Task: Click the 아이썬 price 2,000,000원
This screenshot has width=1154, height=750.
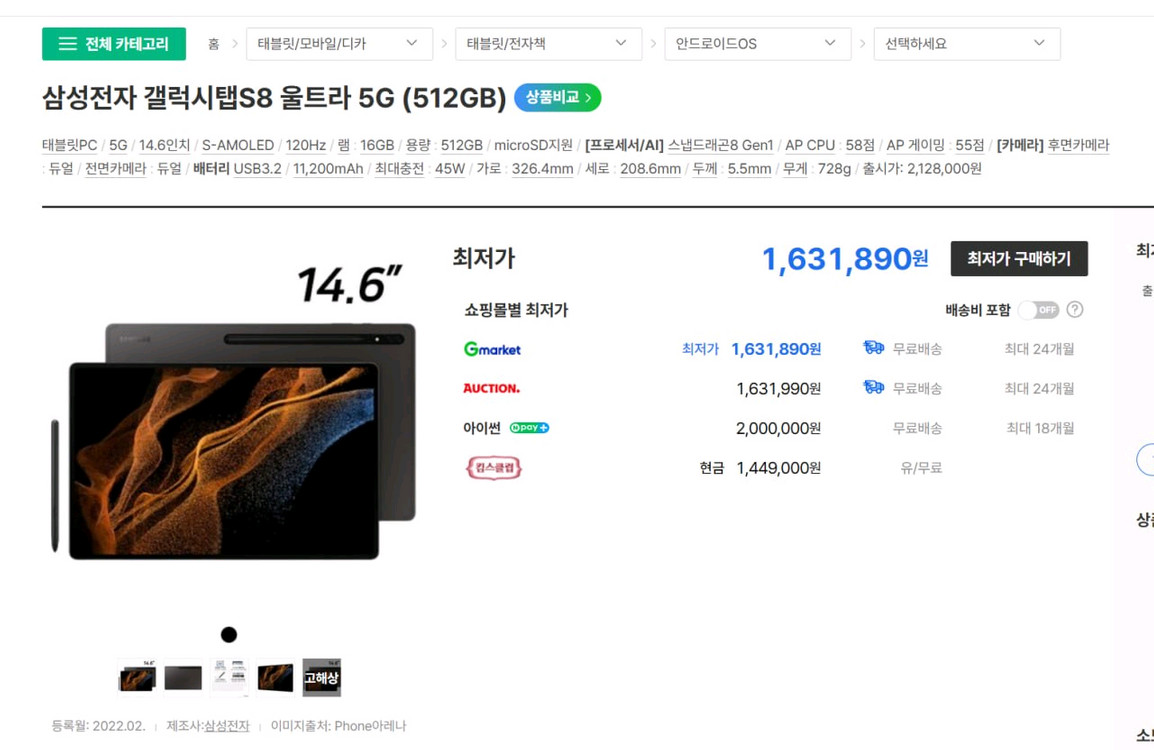Action: (778, 428)
